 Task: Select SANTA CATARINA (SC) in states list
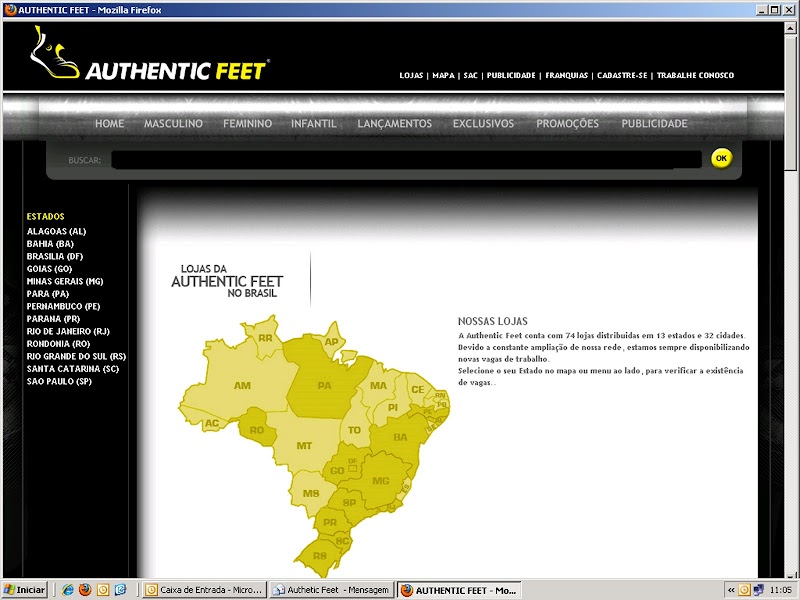72,369
